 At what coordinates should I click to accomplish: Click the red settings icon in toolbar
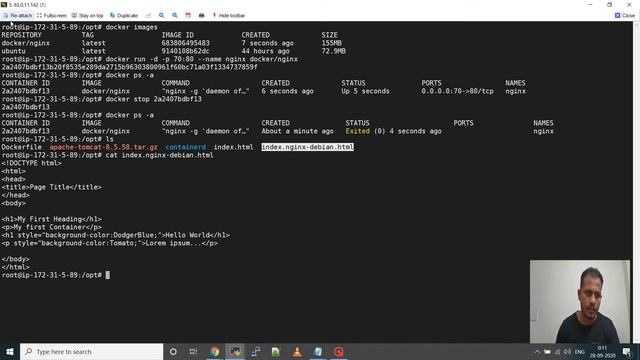(x=188, y=16)
